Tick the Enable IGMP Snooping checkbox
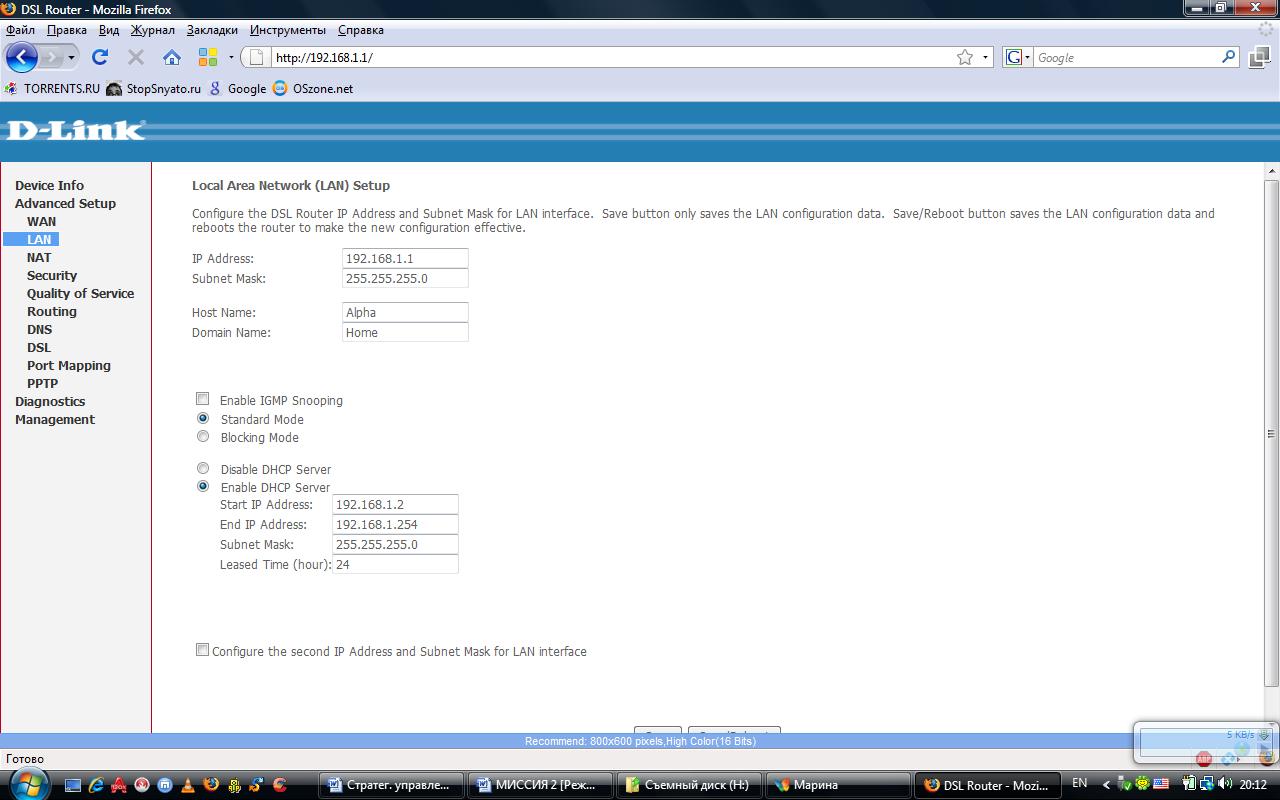The width and height of the screenshot is (1280, 800). click(203, 399)
